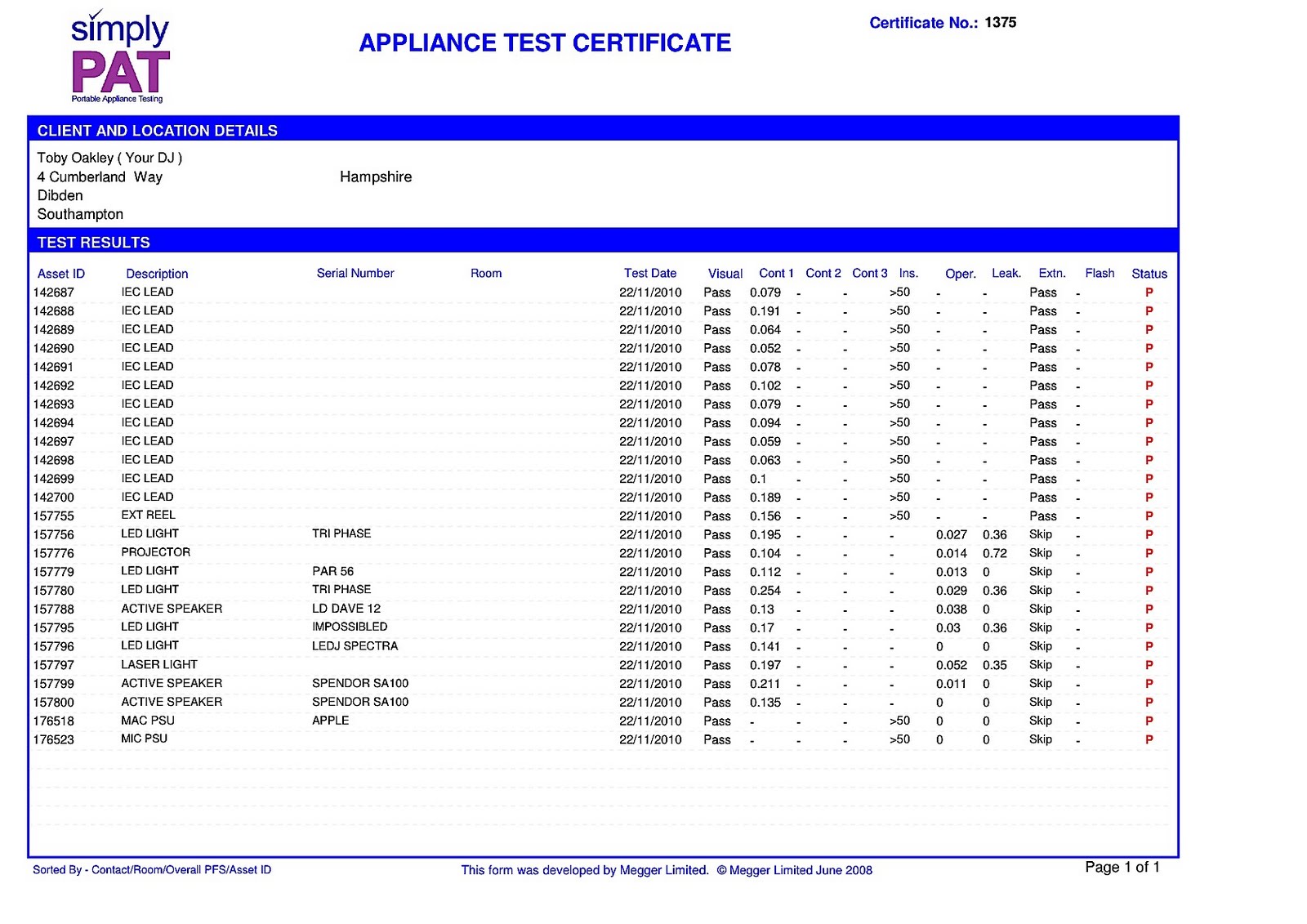This screenshot has width=1307, height=924.
Task: Select serial number LD DAVE 12
Action: pyautogui.click(x=346, y=609)
